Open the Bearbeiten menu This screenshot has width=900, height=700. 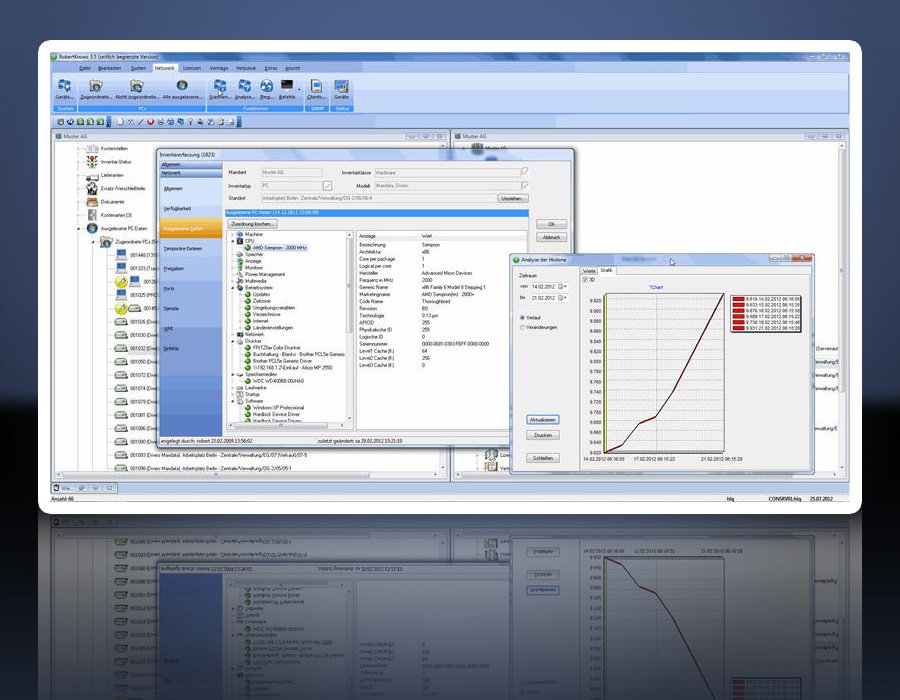click(x=110, y=68)
